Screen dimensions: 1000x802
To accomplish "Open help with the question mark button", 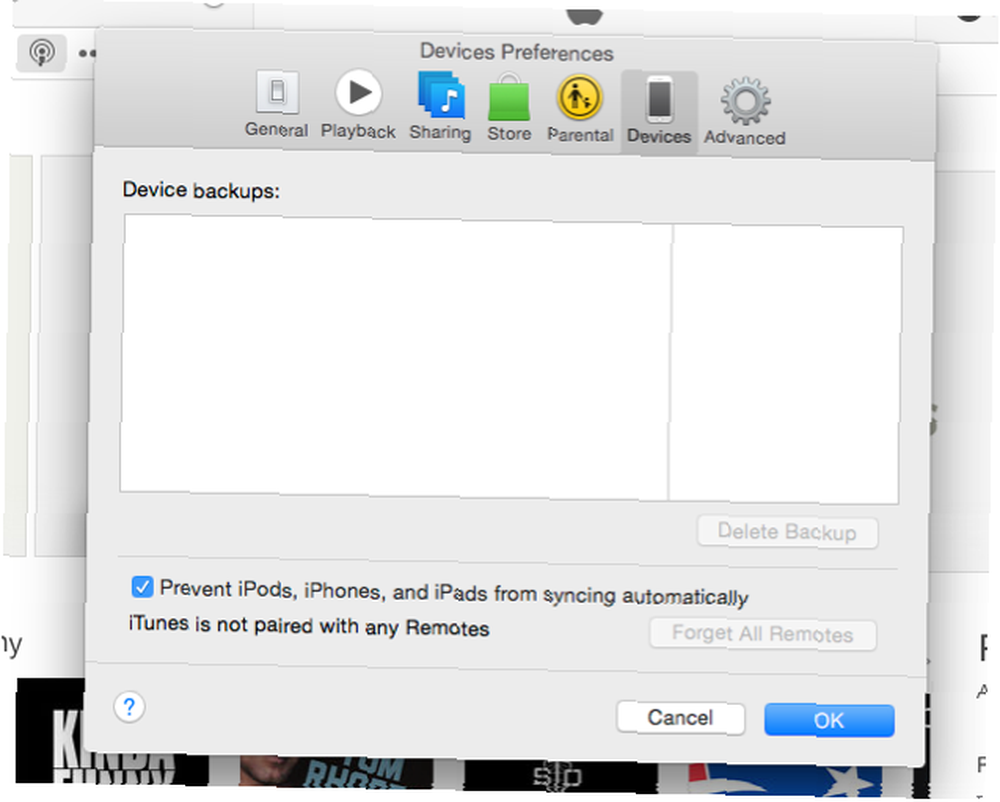I will [129, 706].
